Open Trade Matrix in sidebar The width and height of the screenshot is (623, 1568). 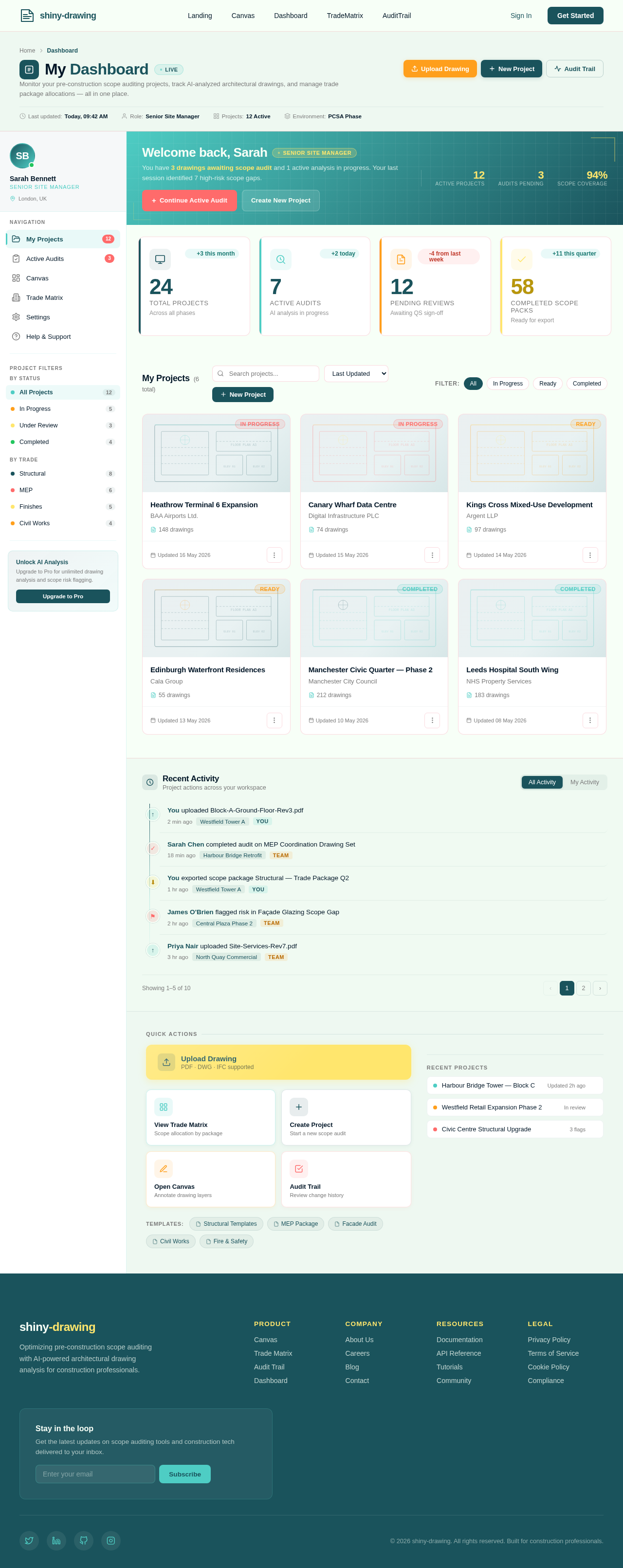63,297
